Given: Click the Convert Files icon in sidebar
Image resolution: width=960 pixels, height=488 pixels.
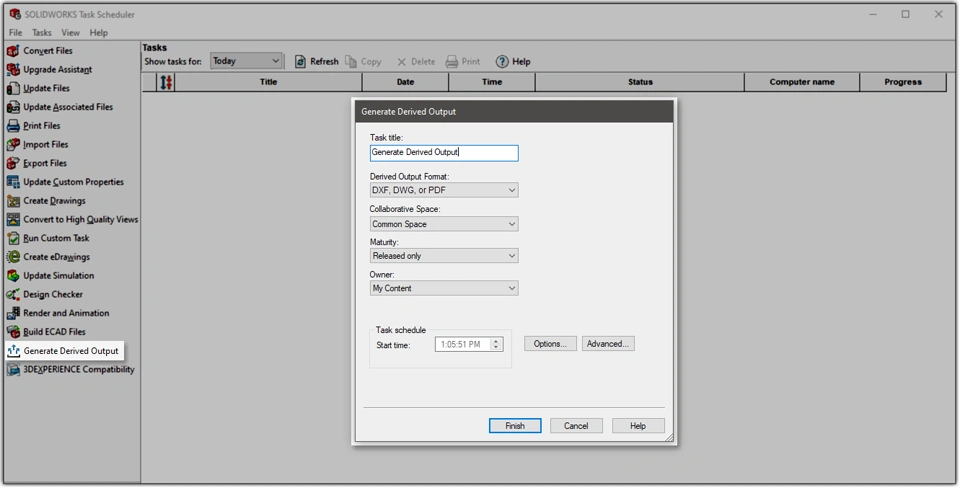Looking at the screenshot, I should coord(13,51).
